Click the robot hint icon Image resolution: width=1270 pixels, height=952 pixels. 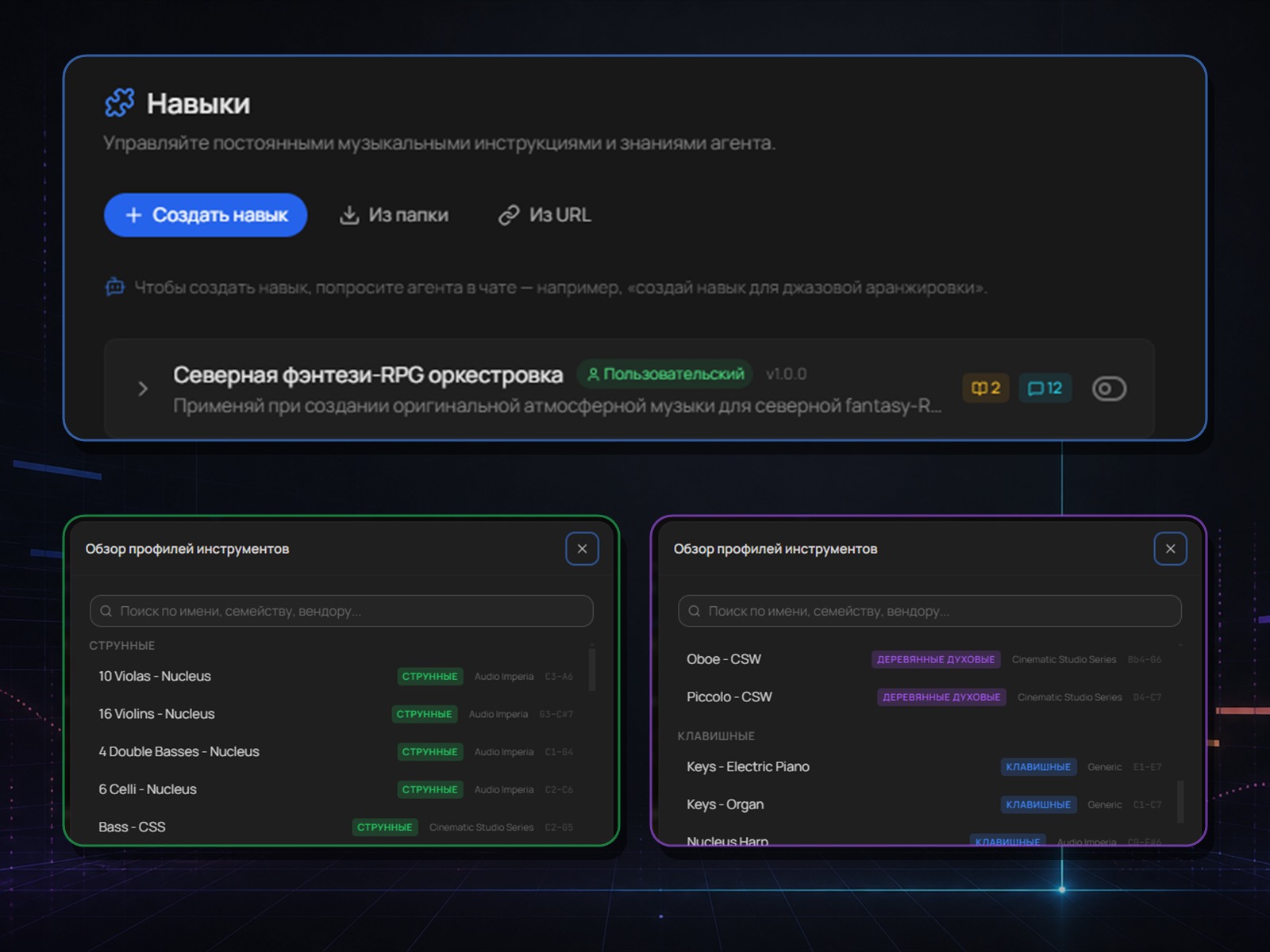[115, 286]
